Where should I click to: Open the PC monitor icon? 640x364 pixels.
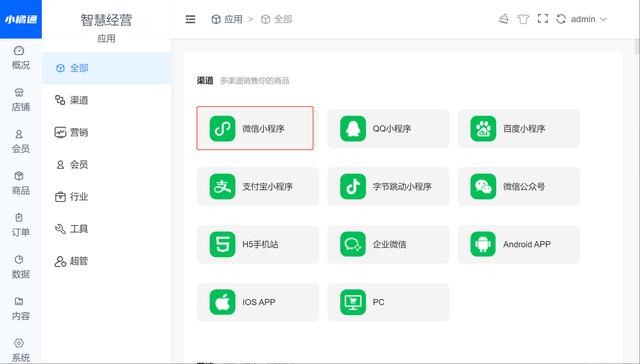353,302
